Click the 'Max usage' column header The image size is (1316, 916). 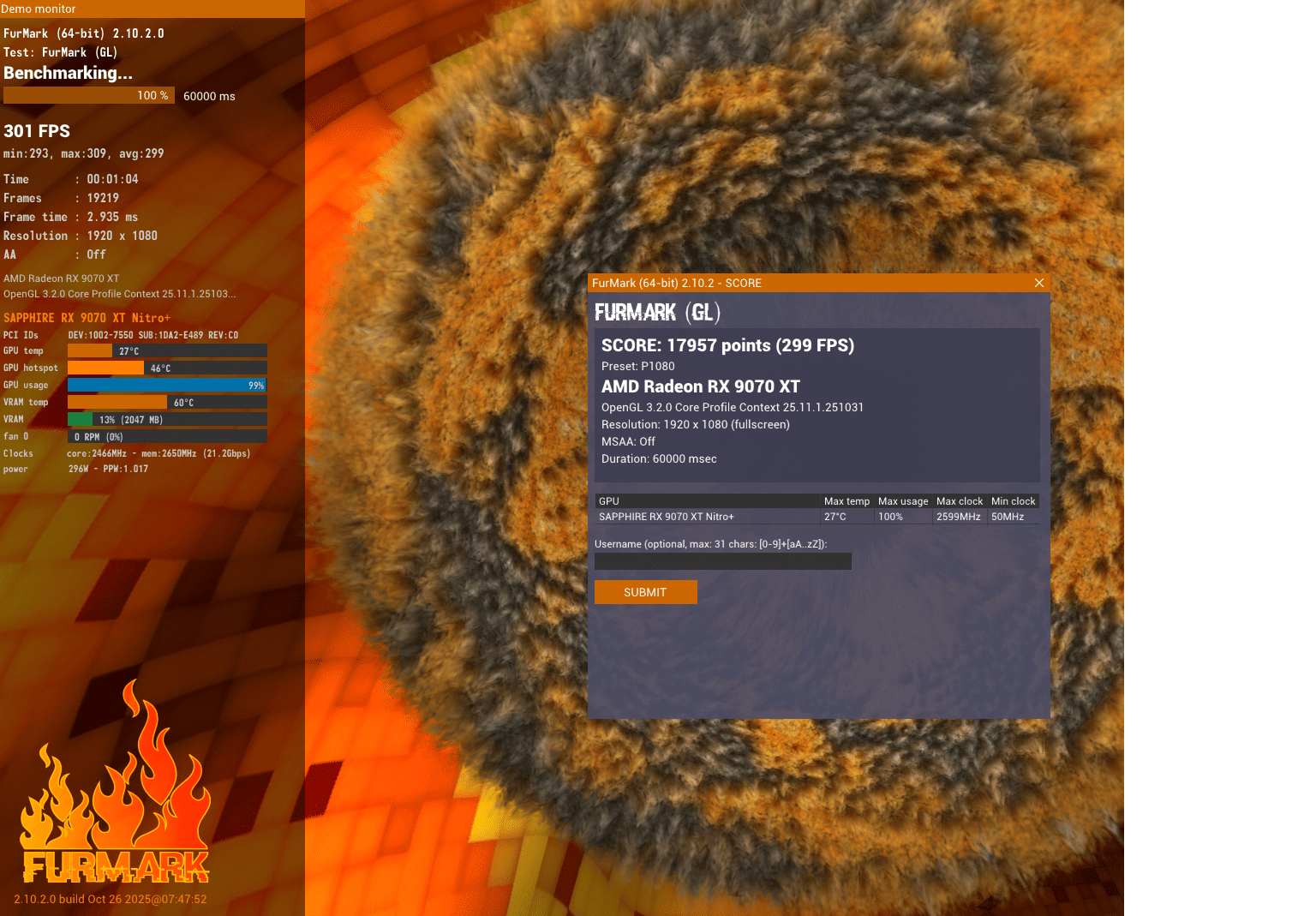tap(903, 501)
